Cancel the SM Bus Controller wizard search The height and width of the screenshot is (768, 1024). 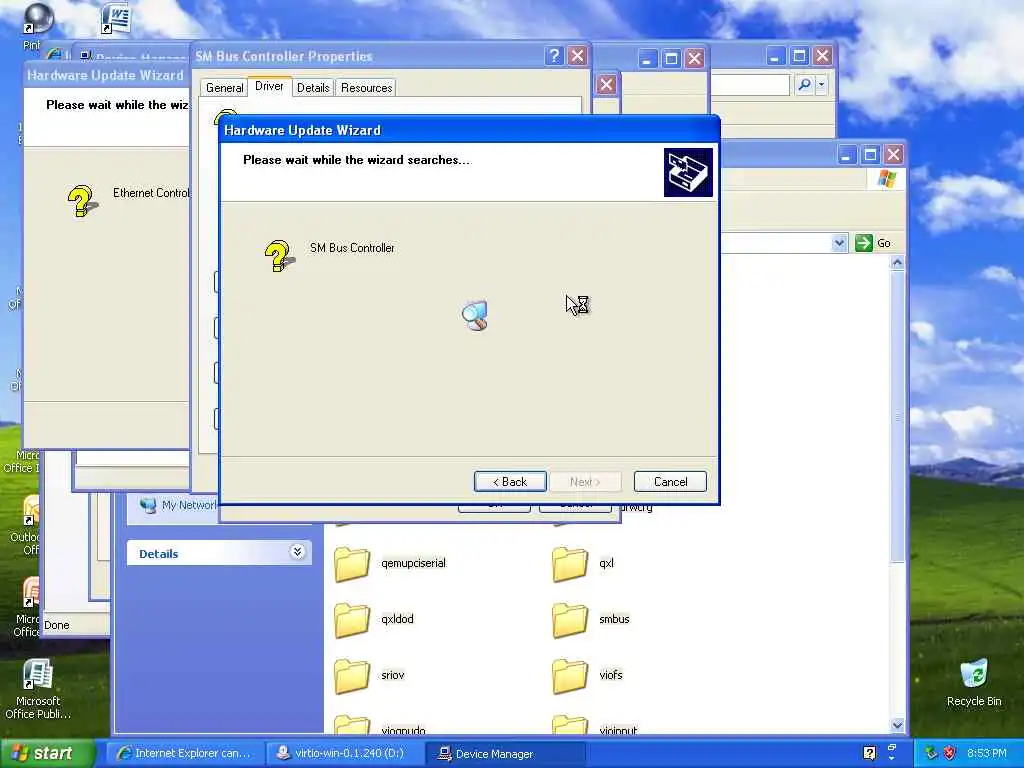click(x=670, y=481)
